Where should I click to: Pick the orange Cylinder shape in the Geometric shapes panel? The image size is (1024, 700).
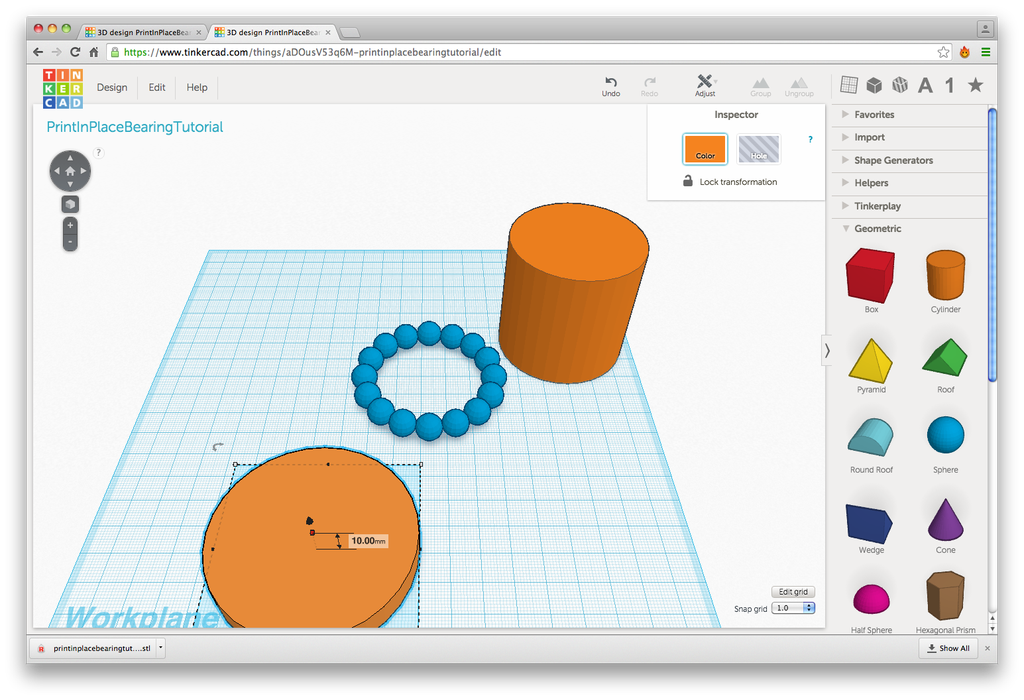[945, 274]
